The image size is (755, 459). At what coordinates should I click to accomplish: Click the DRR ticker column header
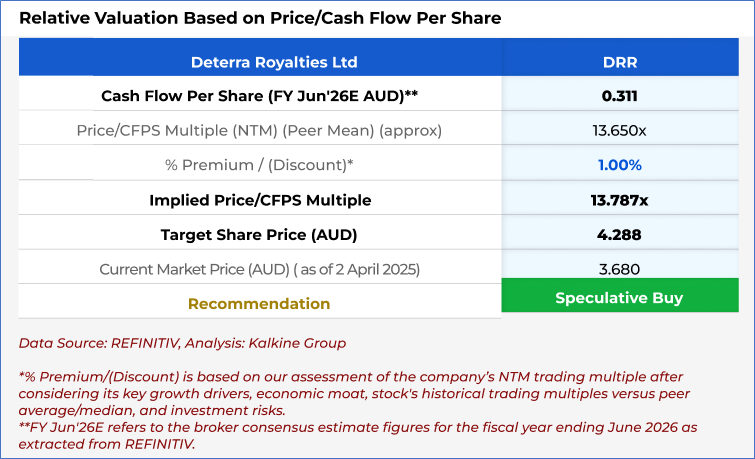click(619, 62)
